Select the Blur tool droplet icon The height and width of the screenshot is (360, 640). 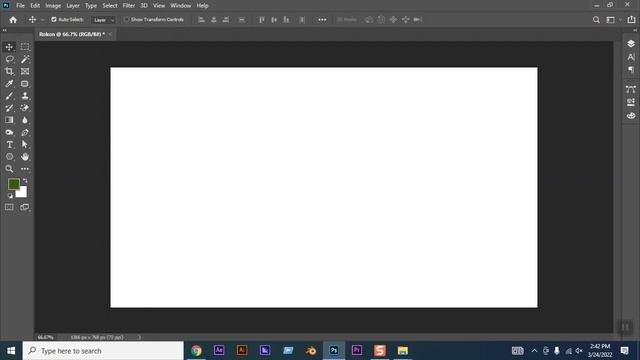click(x=25, y=120)
